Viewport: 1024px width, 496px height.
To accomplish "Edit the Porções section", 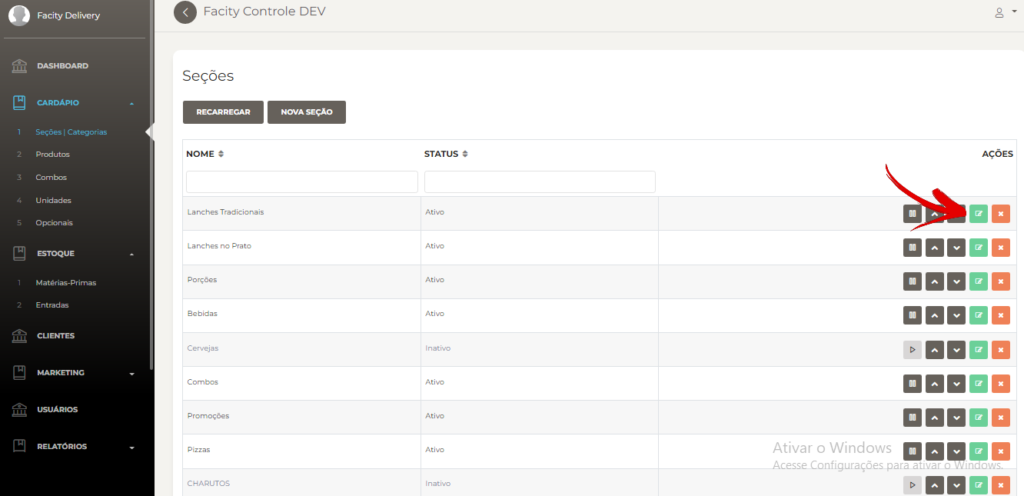I will [x=978, y=281].
